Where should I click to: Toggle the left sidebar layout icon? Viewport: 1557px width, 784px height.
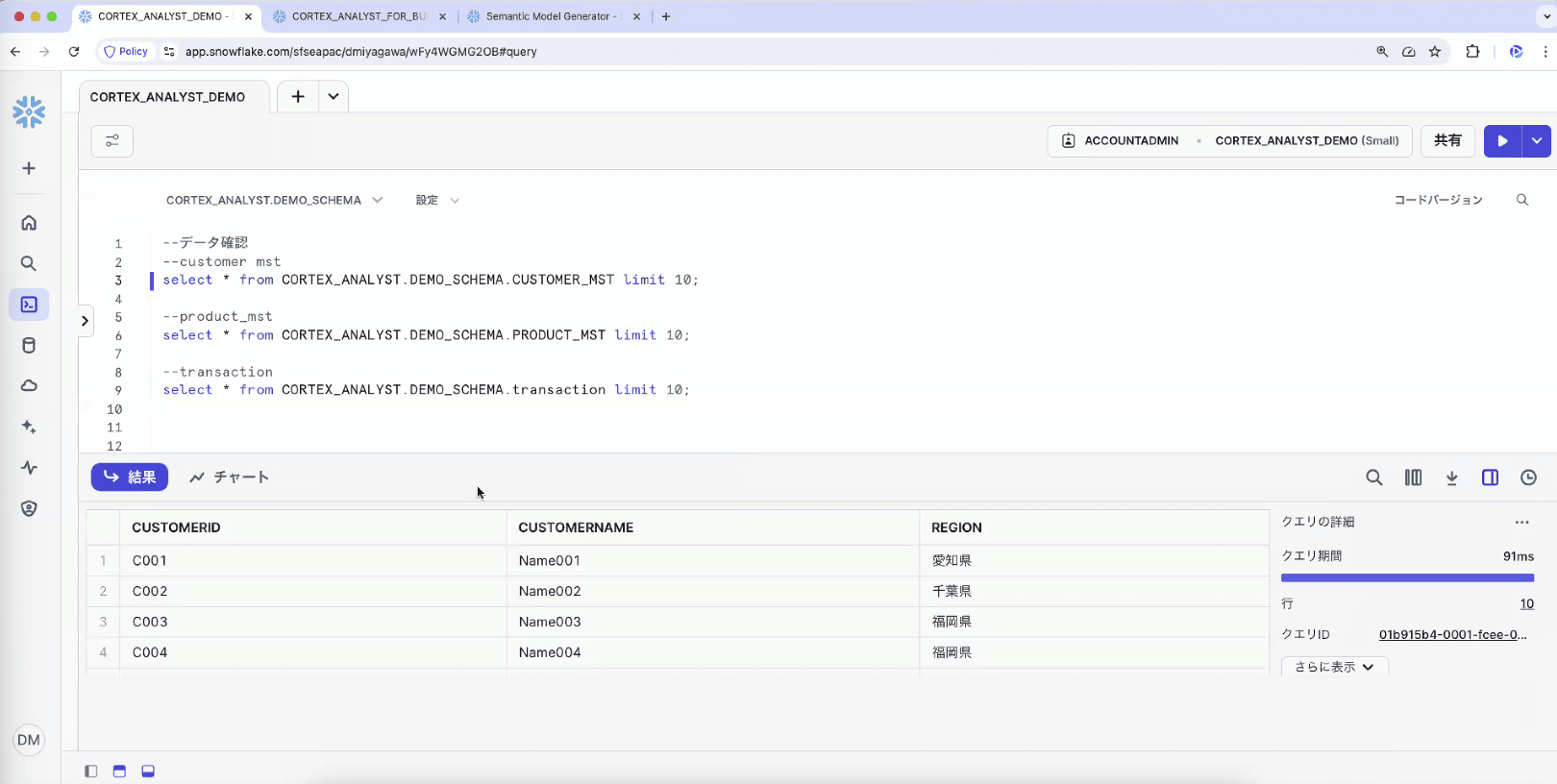click(91, 771)
